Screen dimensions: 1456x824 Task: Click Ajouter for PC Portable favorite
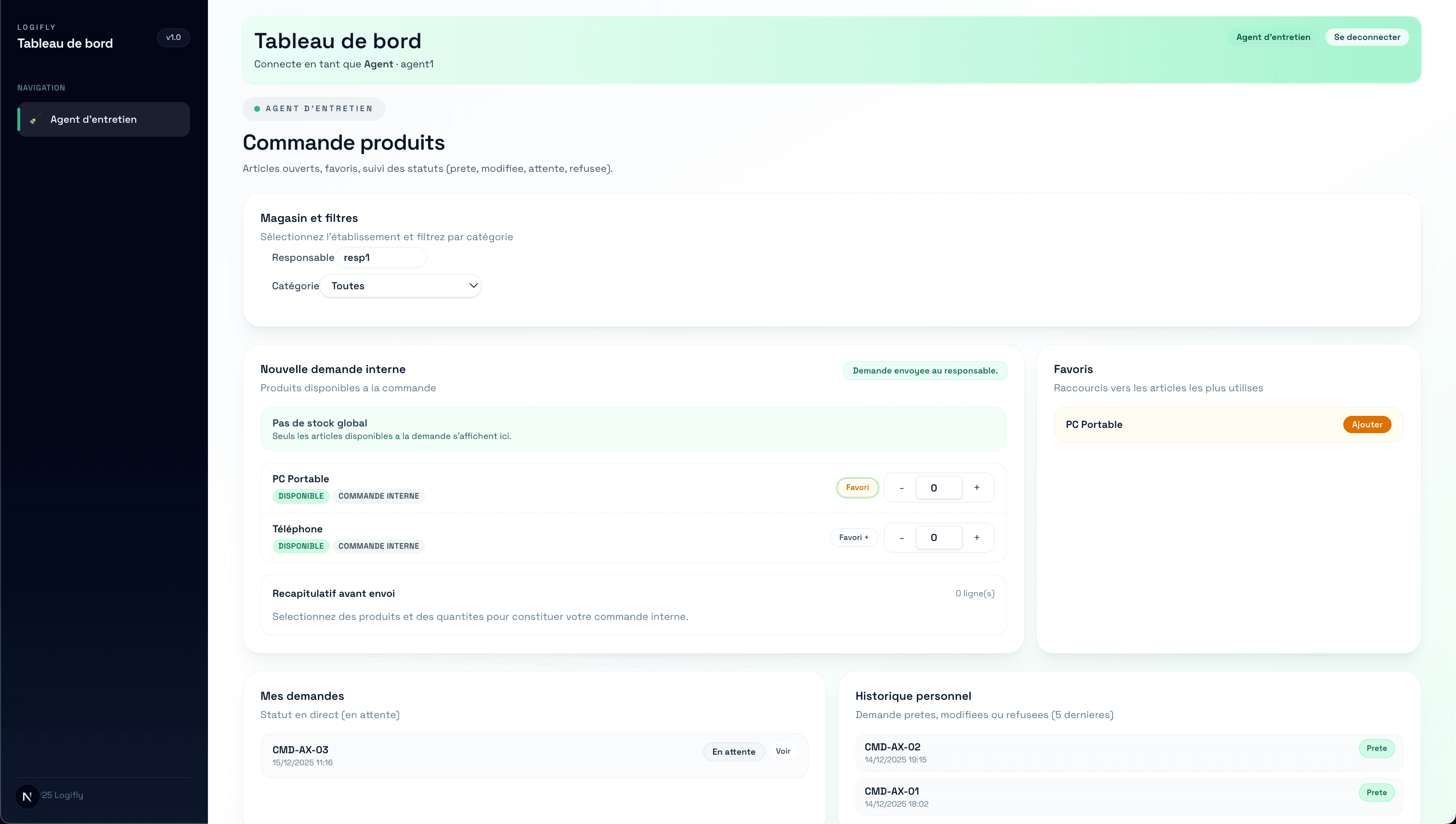[1366, 425]
